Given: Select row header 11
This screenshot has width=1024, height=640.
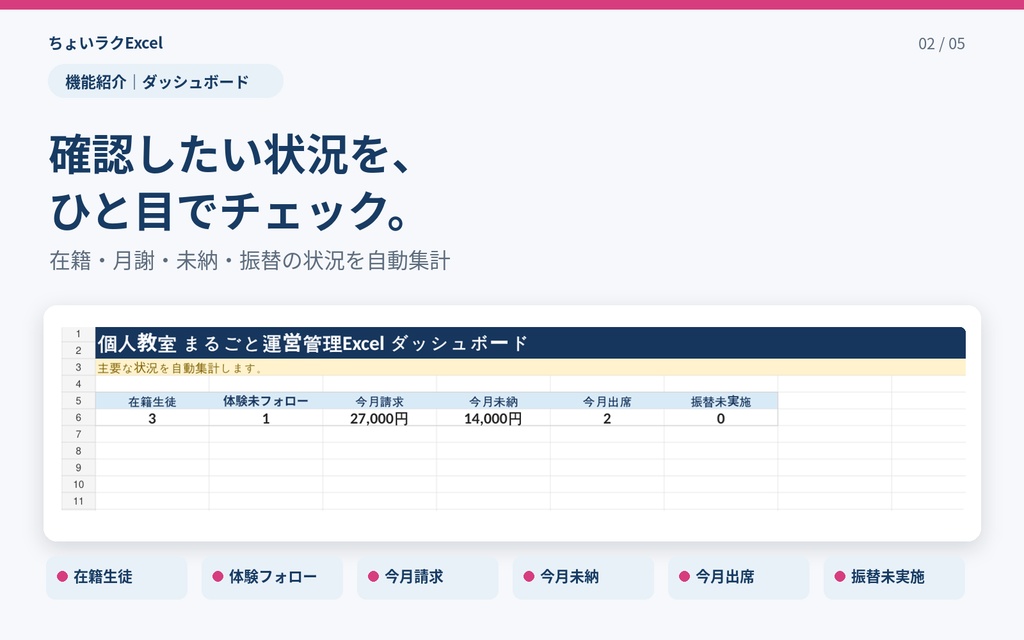Looking at the screenshot, I should pyautogui.click(x=78, y=502).
